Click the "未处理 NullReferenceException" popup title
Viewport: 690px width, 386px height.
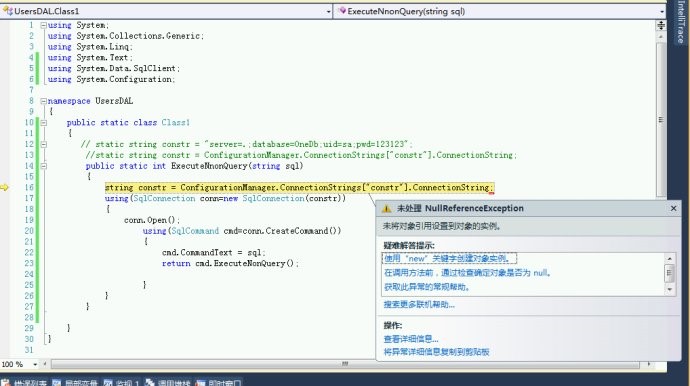[x=460, y=208]
